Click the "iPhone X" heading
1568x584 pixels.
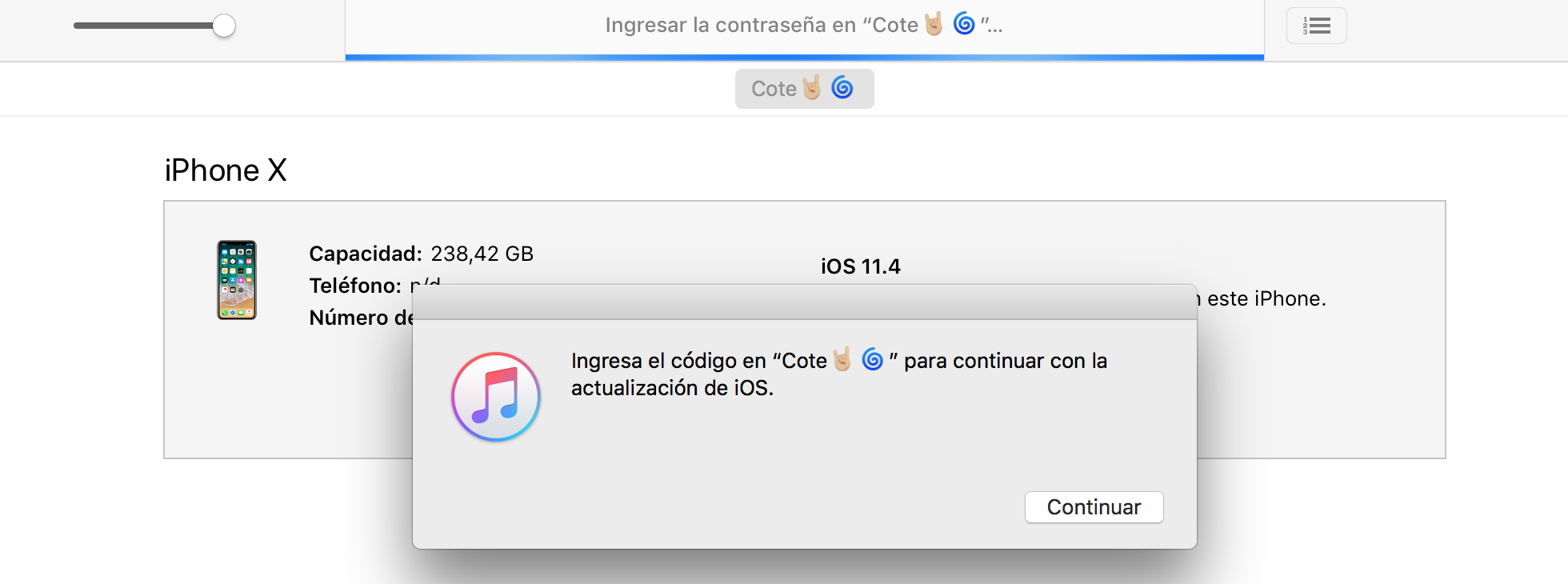click(226, 170)
